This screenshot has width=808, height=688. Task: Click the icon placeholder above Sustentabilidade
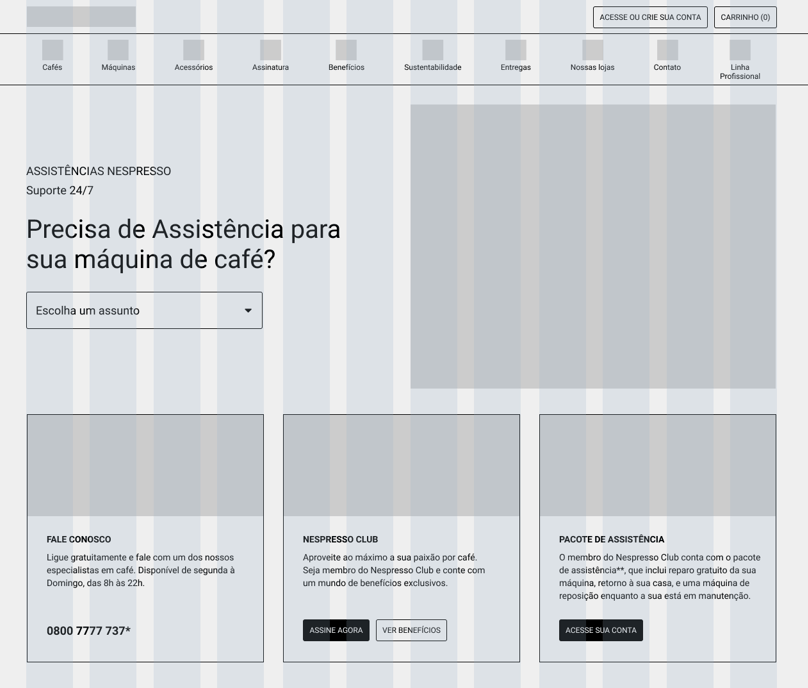point(433,50)
